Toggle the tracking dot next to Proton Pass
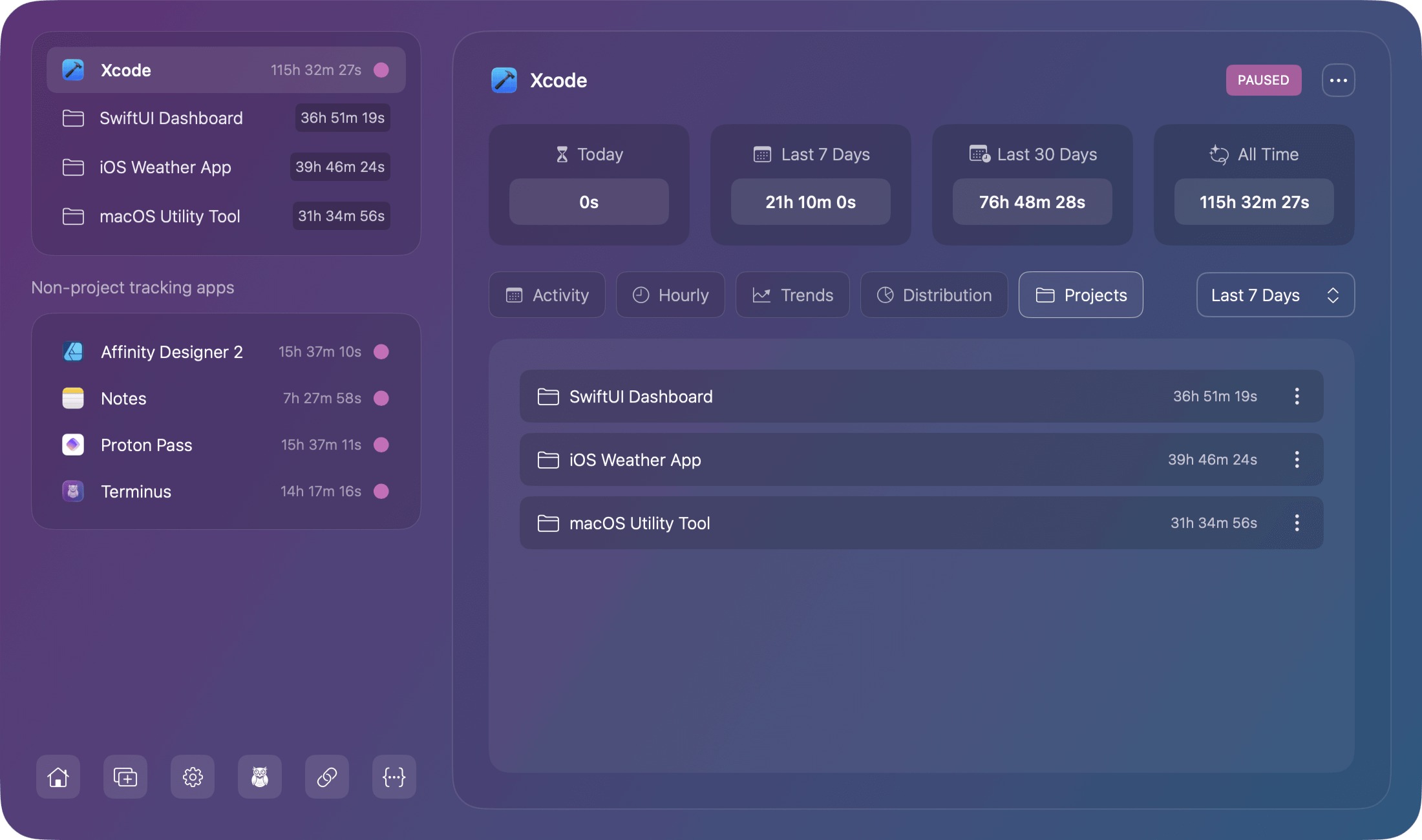Viewport: 1422px width, 840px height. [x=381, y=445]
